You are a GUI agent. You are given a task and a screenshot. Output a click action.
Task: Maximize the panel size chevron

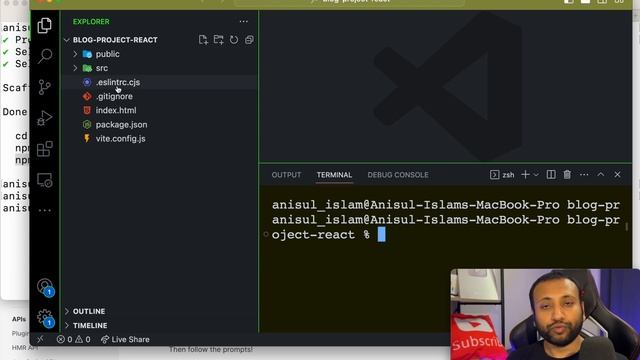[x=601, y=175]
